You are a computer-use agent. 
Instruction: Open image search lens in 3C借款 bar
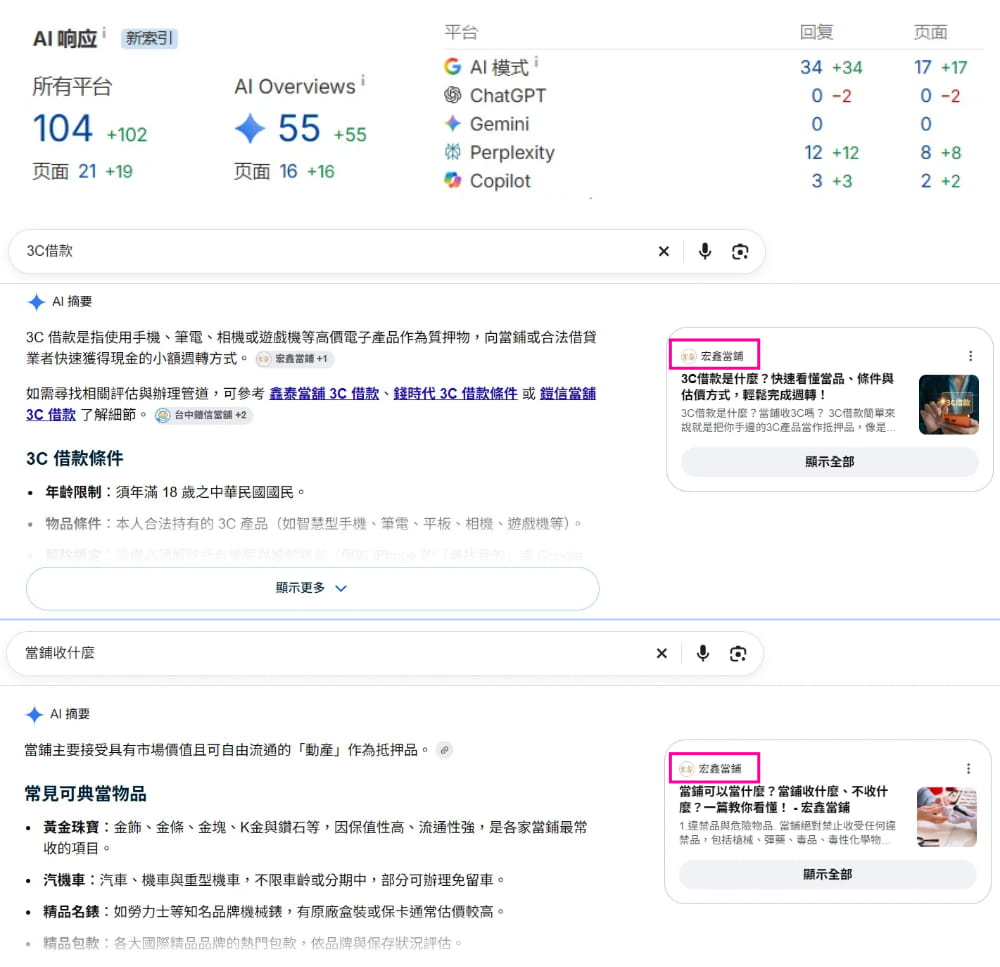tap(740, 251)
